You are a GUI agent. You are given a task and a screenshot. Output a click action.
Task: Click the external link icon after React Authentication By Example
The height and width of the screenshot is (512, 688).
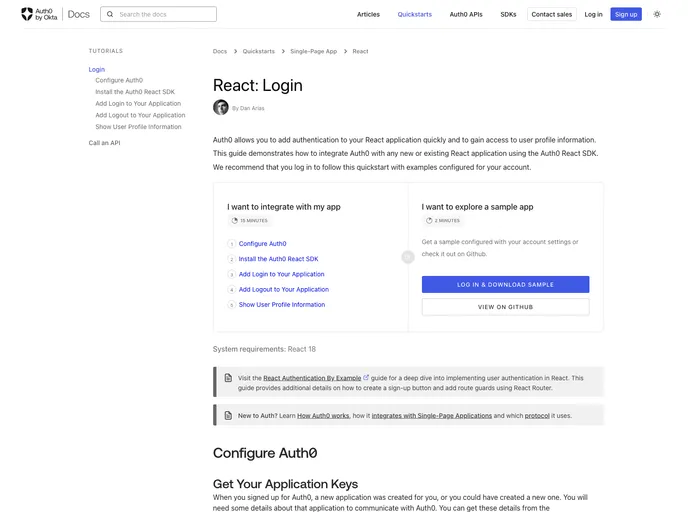click(x=366, y=378)
